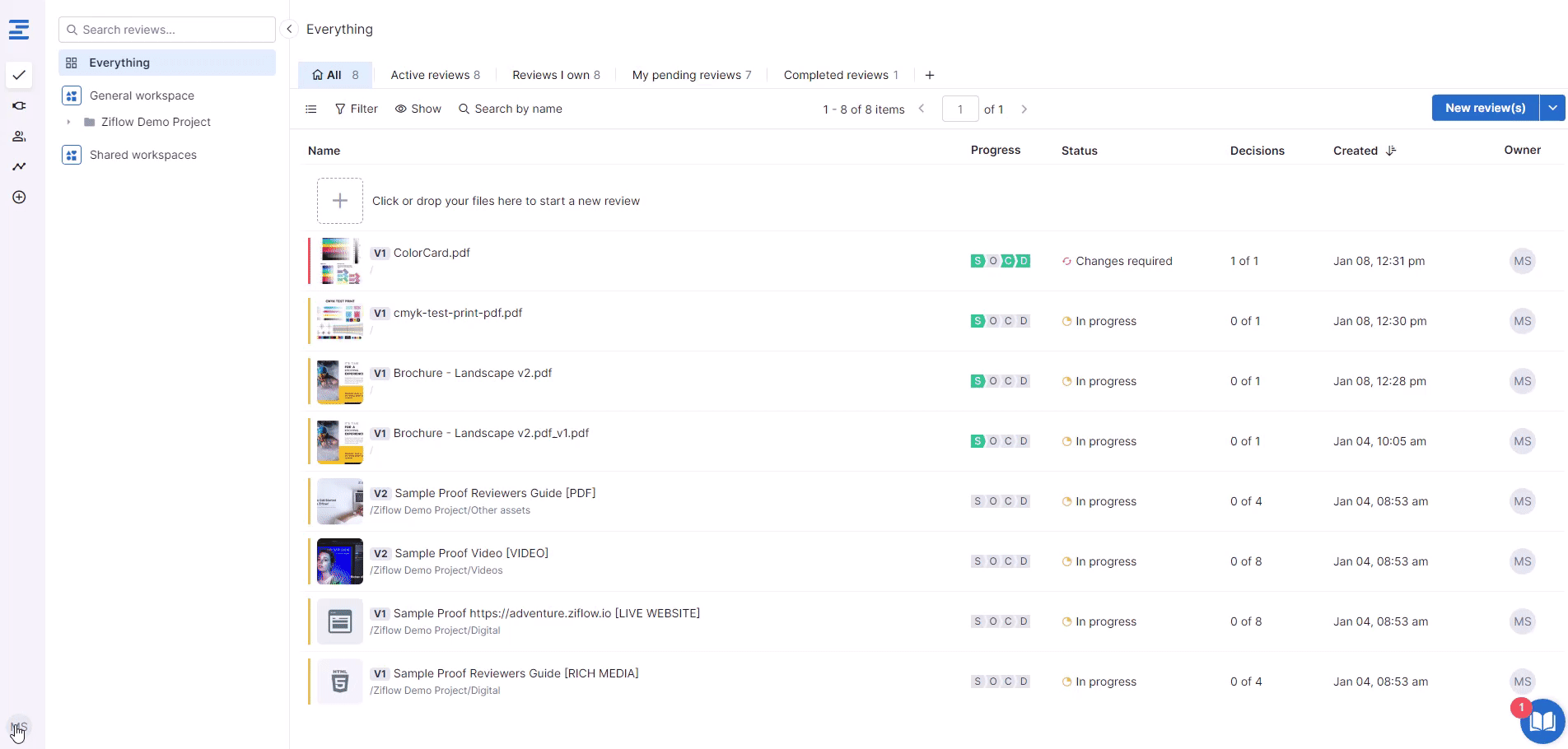This screenshot has width=1568, height=749.
Task: Open cmyk-test-print-pdf.pdf review
Action: coord(458,313)
